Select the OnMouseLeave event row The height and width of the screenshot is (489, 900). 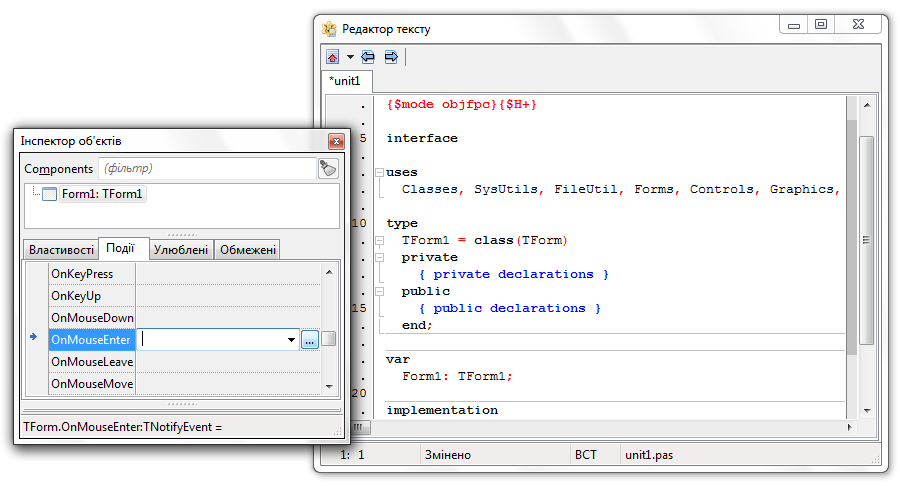tap(184, 362)
